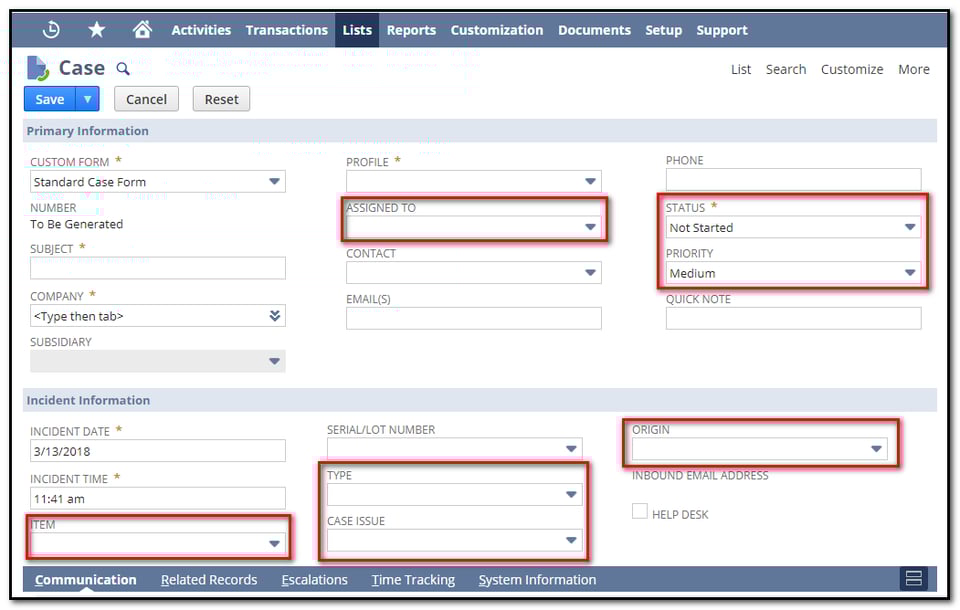The image size is (960, 610).
Task: Click the search magnifier next to Case
Action: pos(122,69)
